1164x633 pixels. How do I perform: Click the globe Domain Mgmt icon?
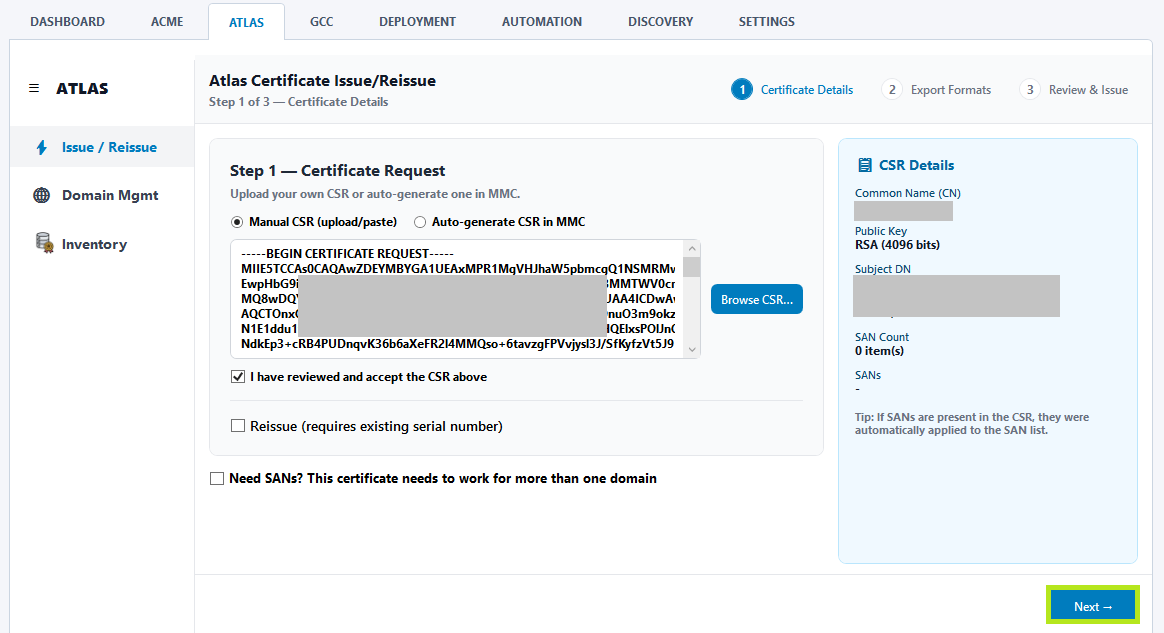click(x=42, y=195)
